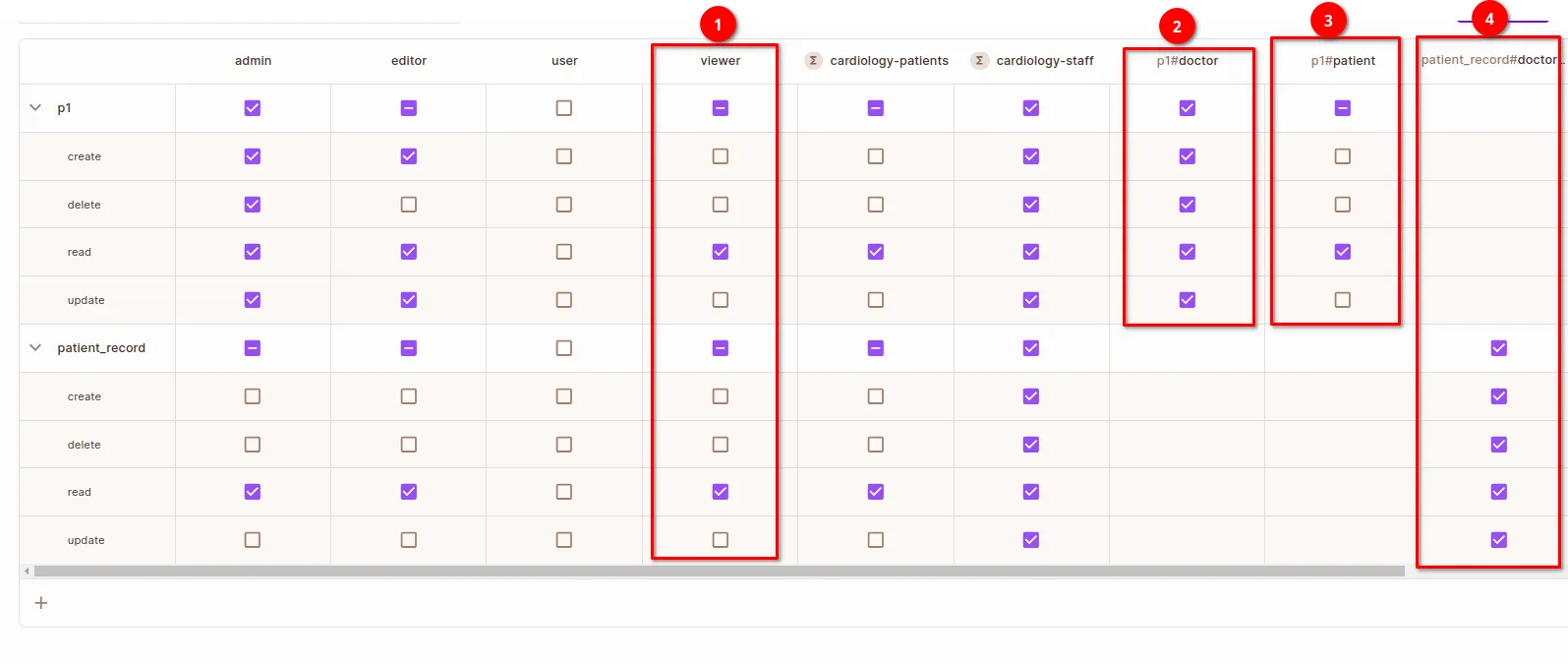Select the p1#doctor column header
1568x664 pixels.
coord(1188,61)
